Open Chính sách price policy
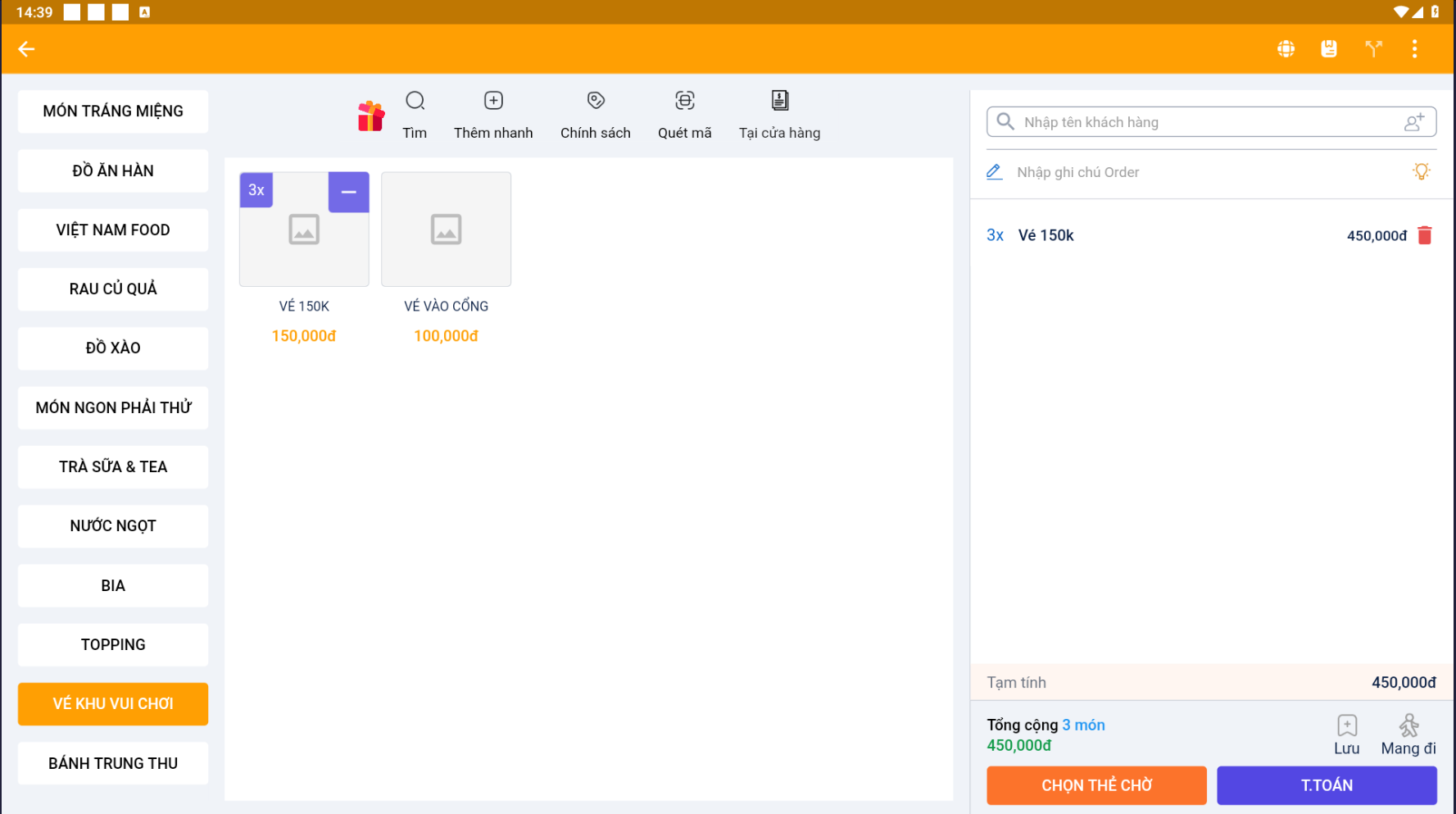This screenshot has height=814, width=1456. (596, 102)
